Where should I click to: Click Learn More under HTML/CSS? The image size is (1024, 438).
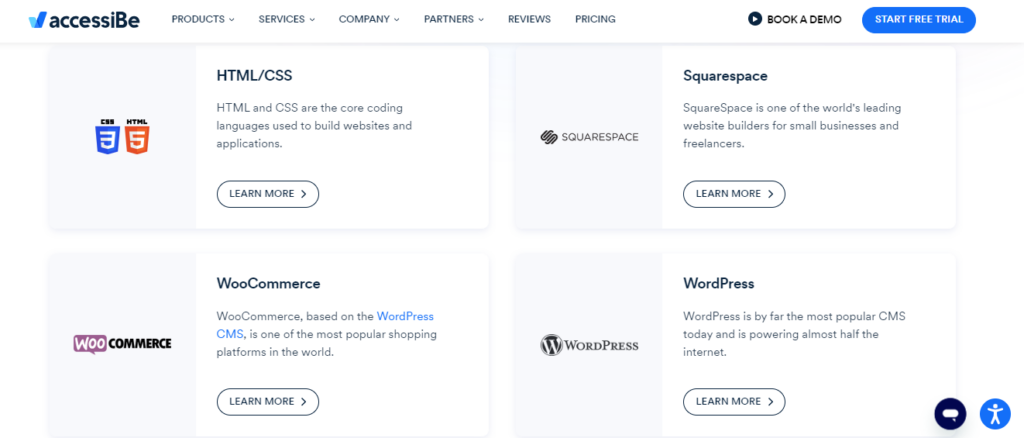click(x=268, y=194)
